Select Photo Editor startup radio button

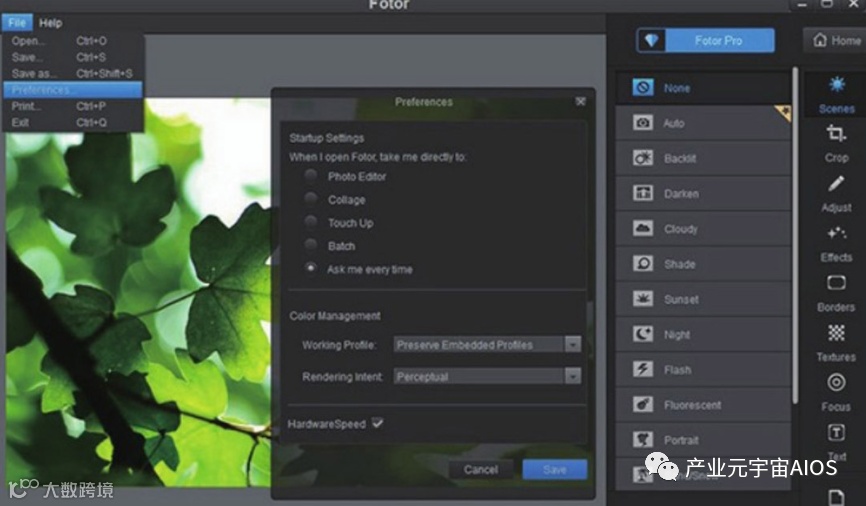click(311, 176)
